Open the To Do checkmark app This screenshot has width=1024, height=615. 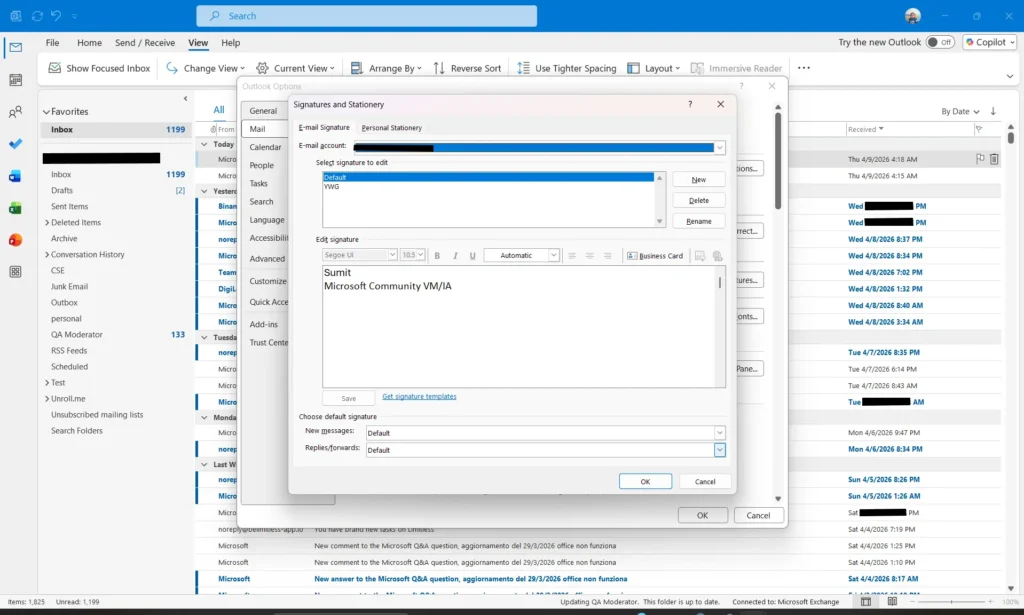(16, 144)
